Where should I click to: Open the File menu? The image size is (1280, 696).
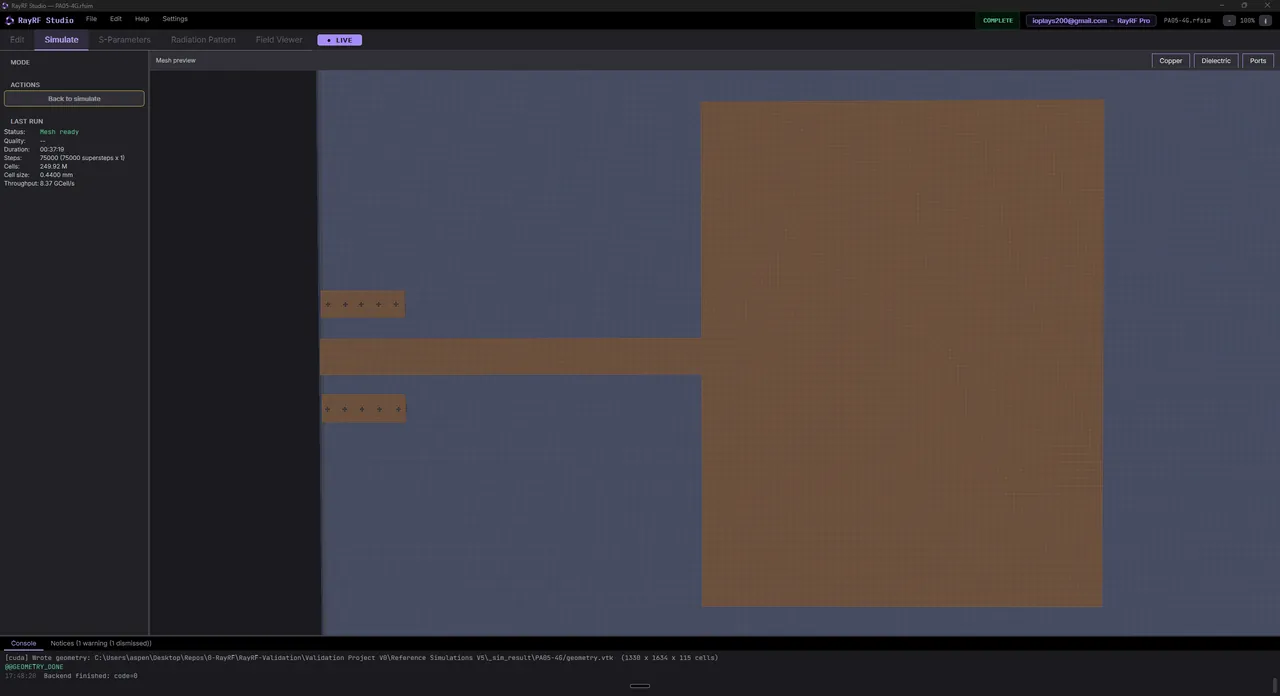(91, 19)
